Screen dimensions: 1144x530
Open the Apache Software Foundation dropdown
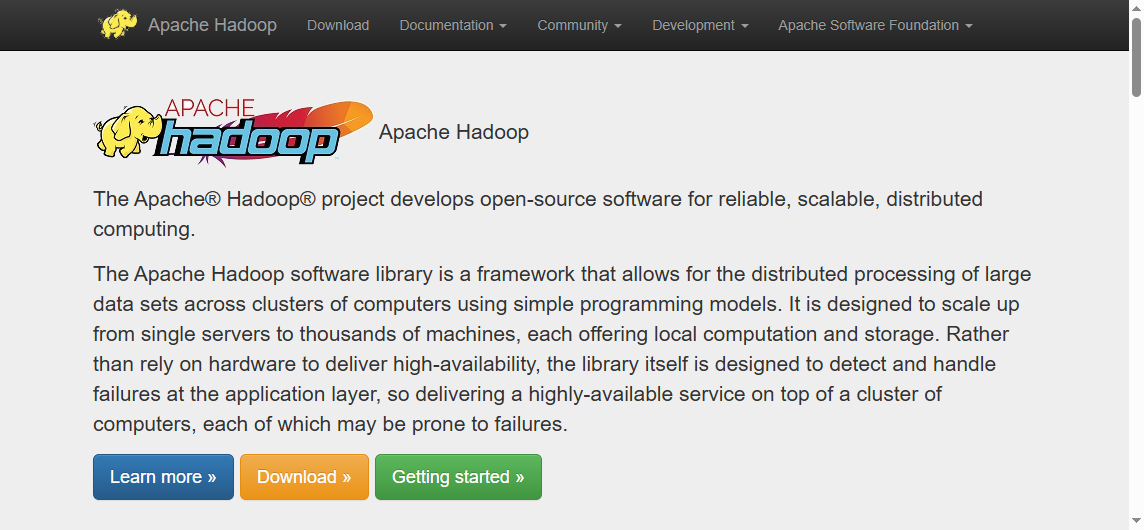click(875, 25)
